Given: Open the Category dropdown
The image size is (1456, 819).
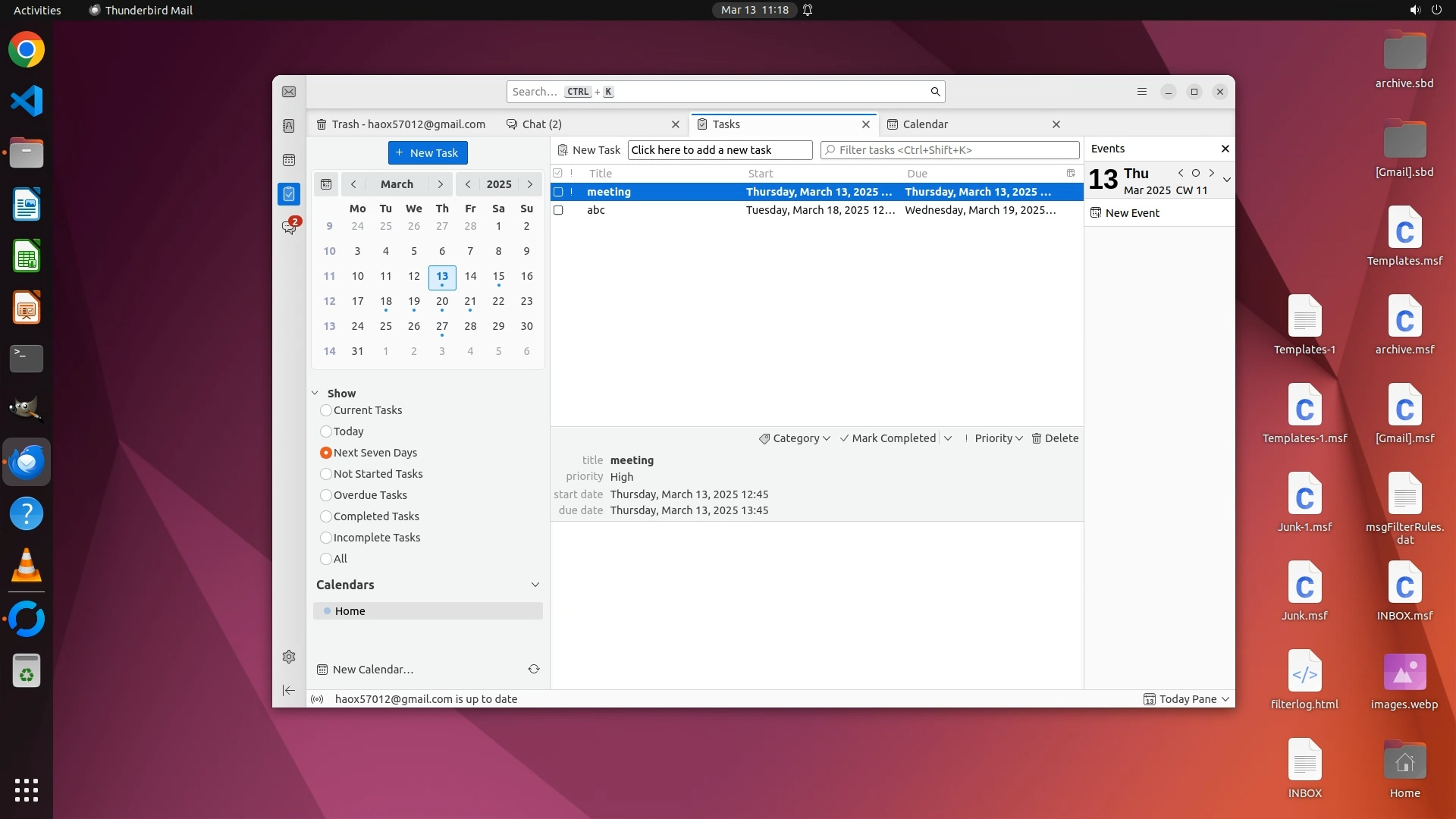Looking at the screenshot, I should pyautogui.click(x=795, y=438).
